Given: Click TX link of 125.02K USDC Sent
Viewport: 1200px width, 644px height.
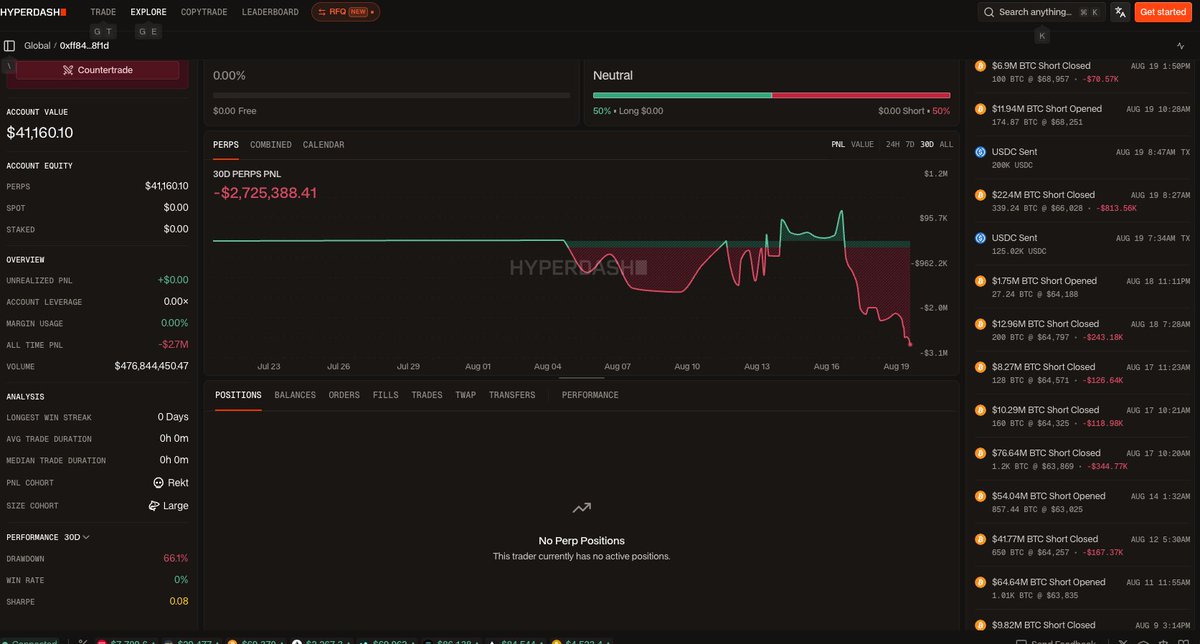Looking at the screenshot, I should coord(1185,238).
